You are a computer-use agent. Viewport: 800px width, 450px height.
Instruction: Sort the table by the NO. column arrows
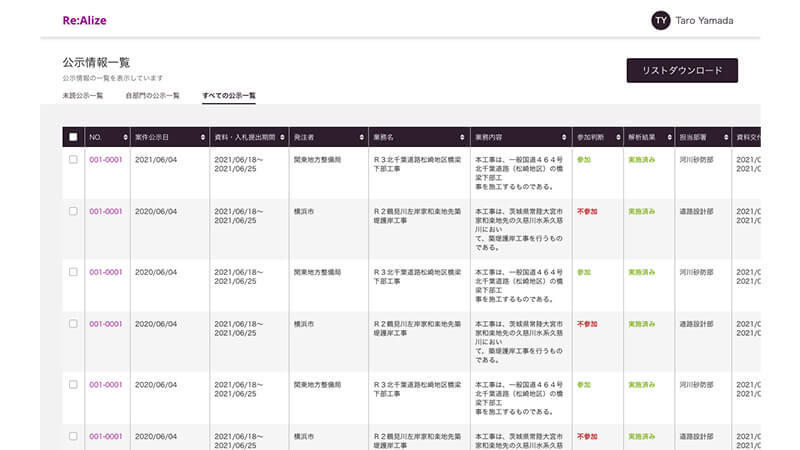coord(125,137)
